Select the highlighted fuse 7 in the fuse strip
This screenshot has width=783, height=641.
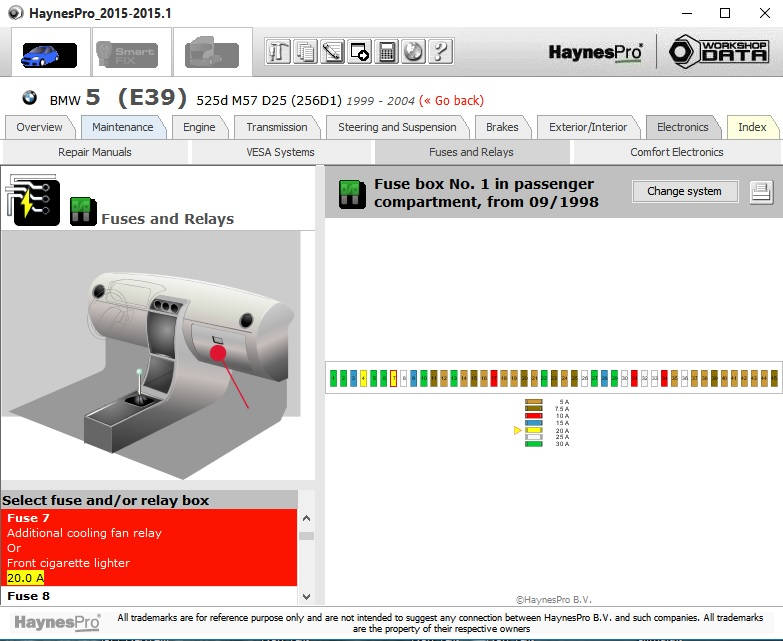click(x=394, y=379)
